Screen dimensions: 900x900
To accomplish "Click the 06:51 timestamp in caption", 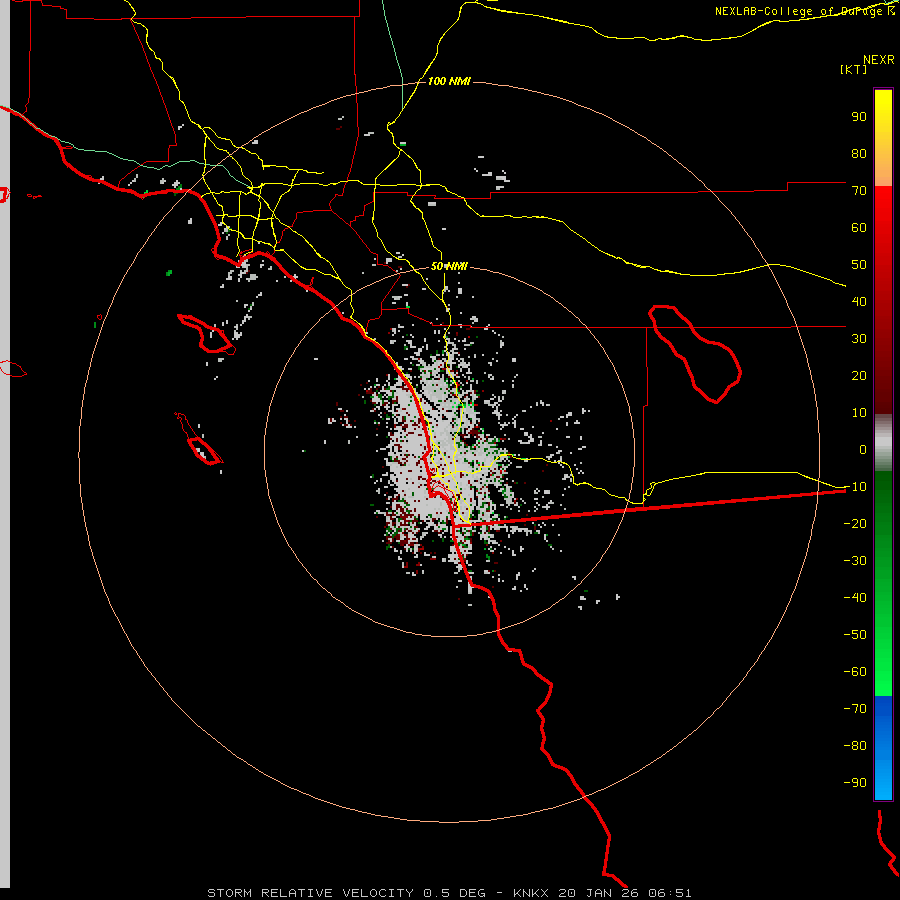I will pos(670,893).
